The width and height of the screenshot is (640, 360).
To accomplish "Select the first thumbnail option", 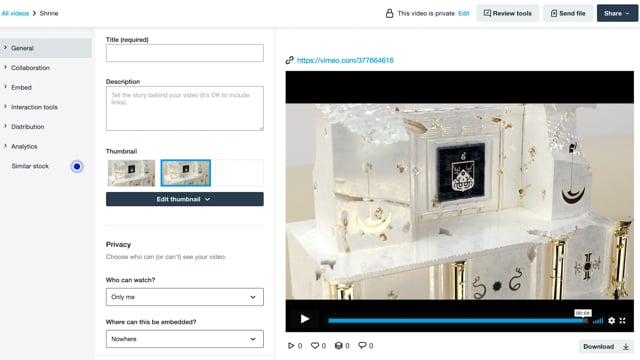I will click(x=131, y=173).
